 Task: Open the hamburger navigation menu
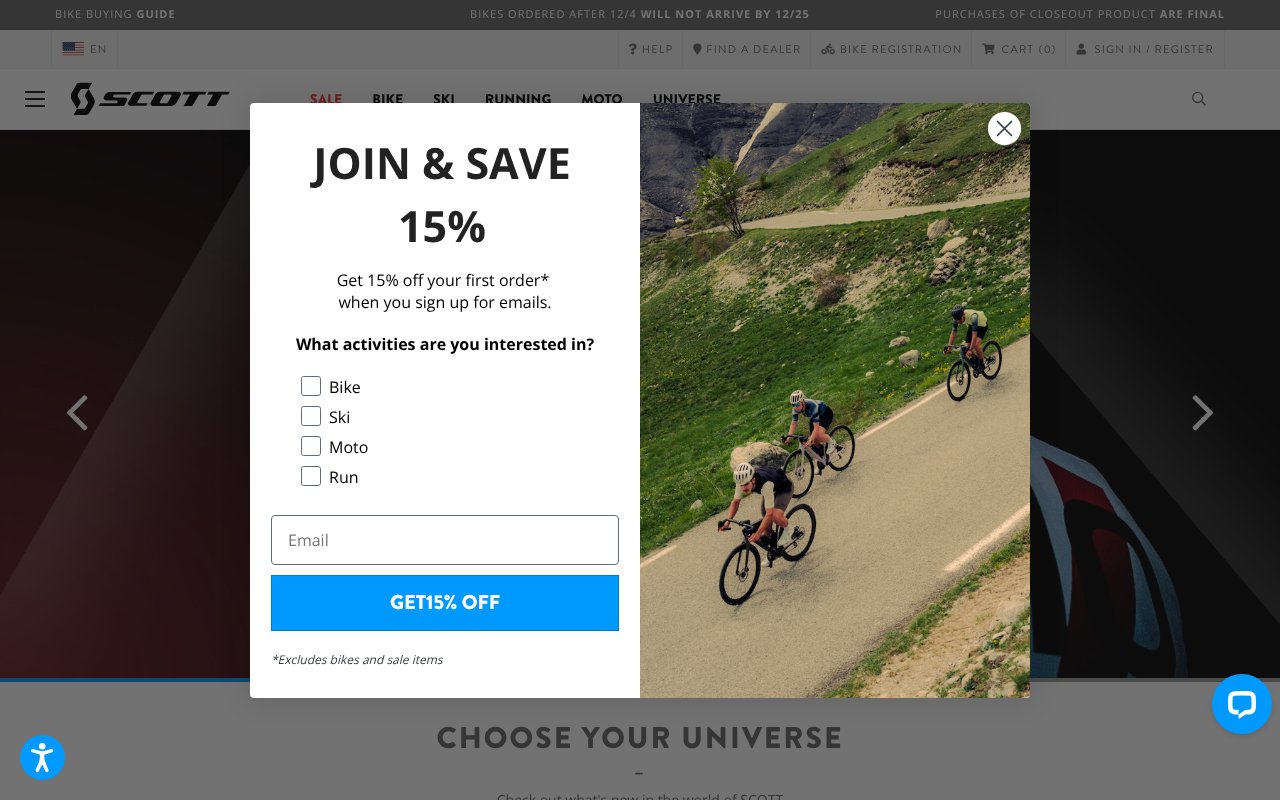(35, 99)
